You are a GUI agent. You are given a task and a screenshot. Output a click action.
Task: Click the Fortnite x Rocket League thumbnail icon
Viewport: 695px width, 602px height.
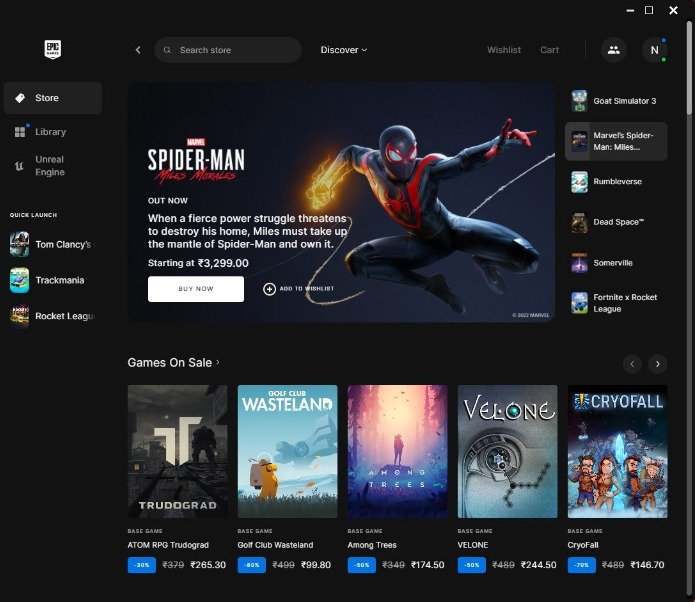point(579,303)
